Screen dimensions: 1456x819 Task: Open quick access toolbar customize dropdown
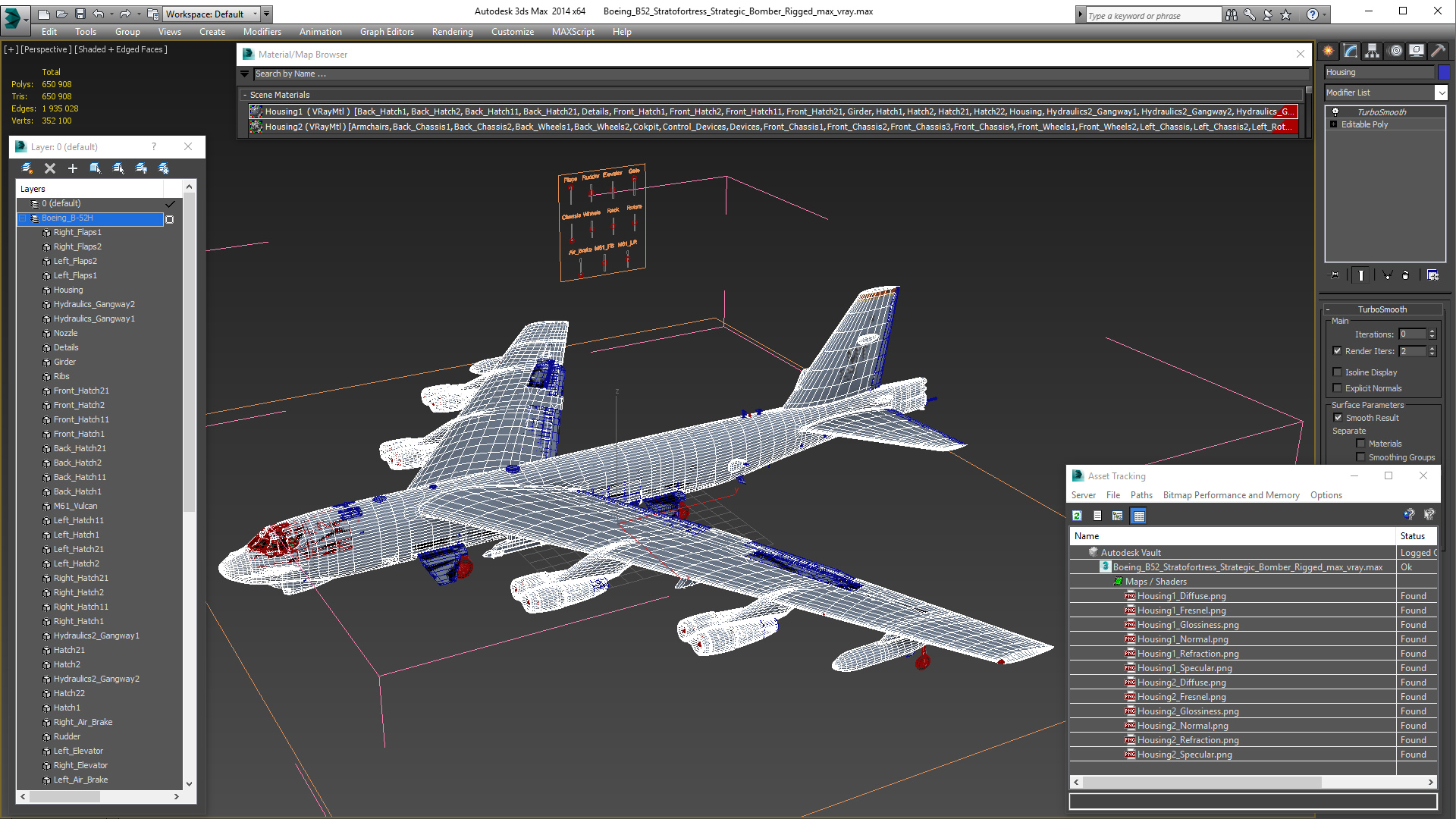267,14
